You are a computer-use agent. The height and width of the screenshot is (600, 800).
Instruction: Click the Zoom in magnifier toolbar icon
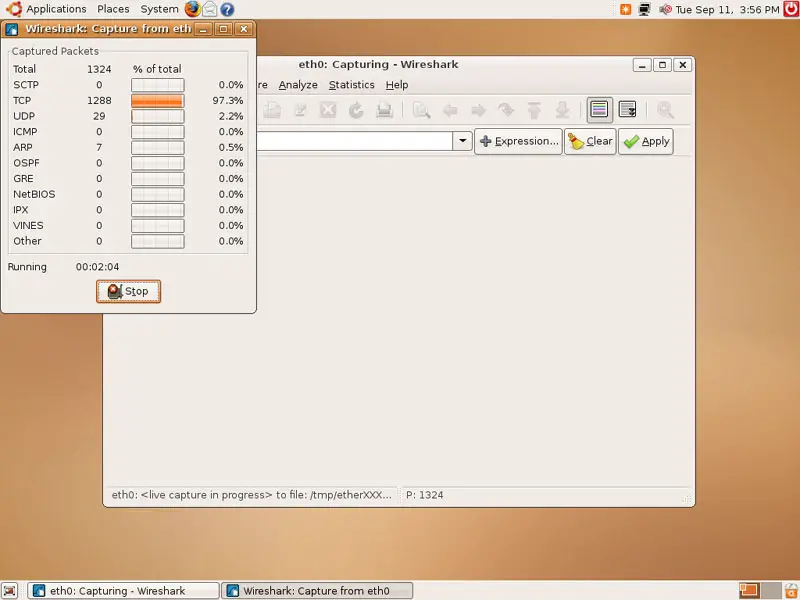(x=665, y=110)
